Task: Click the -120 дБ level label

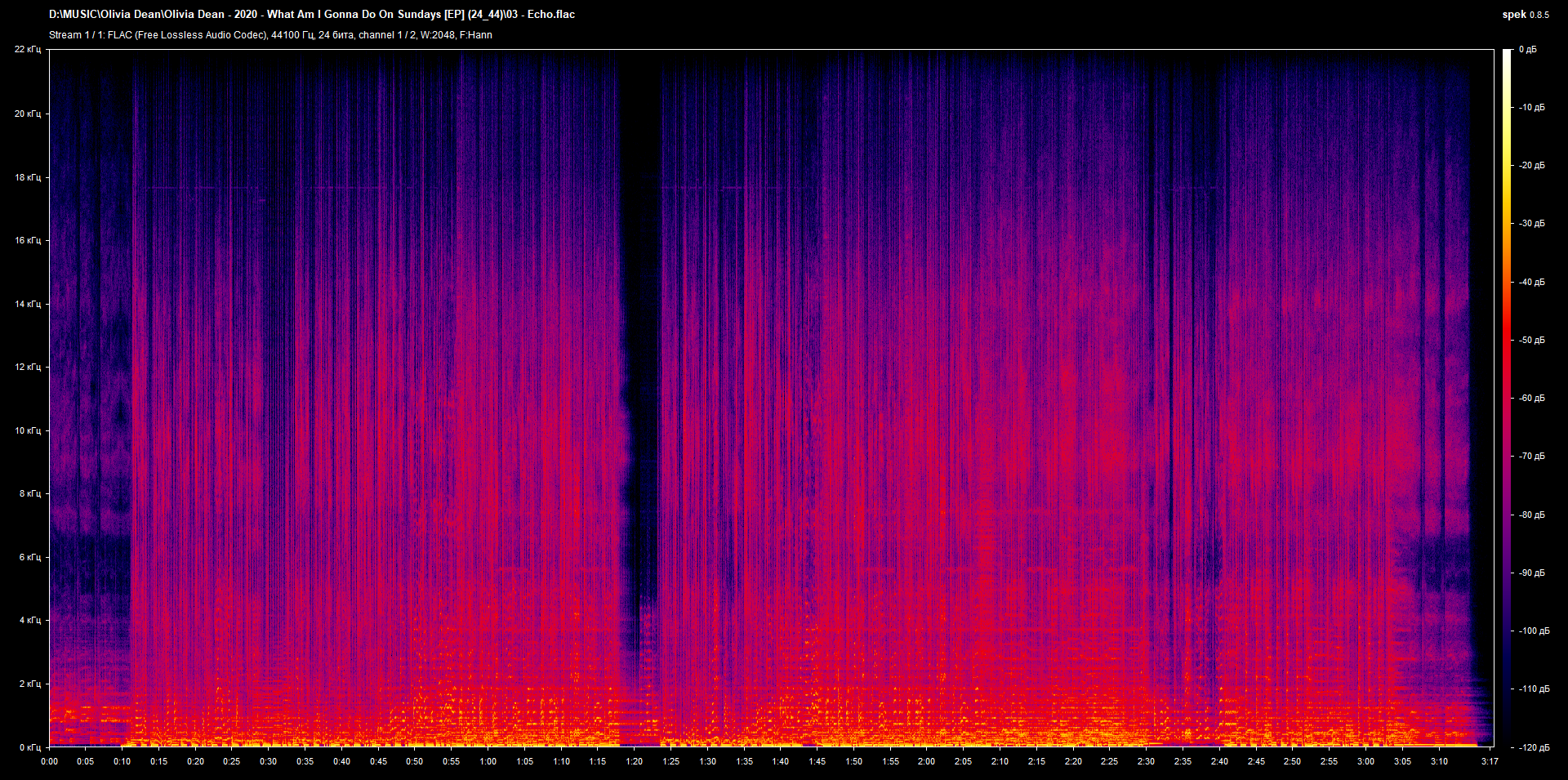Action: (1534, 748)
